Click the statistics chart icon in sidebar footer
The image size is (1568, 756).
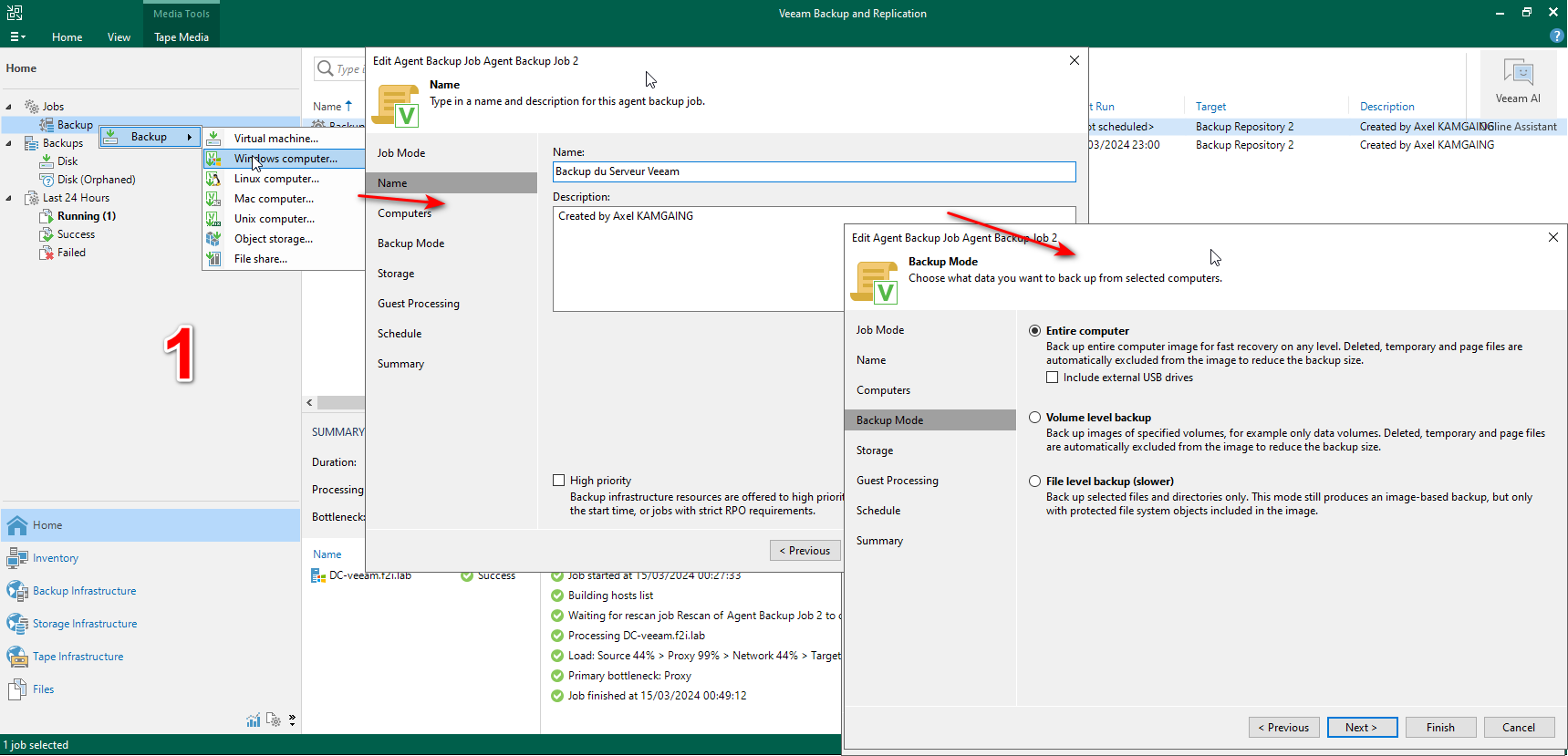(x=254, y=720)
